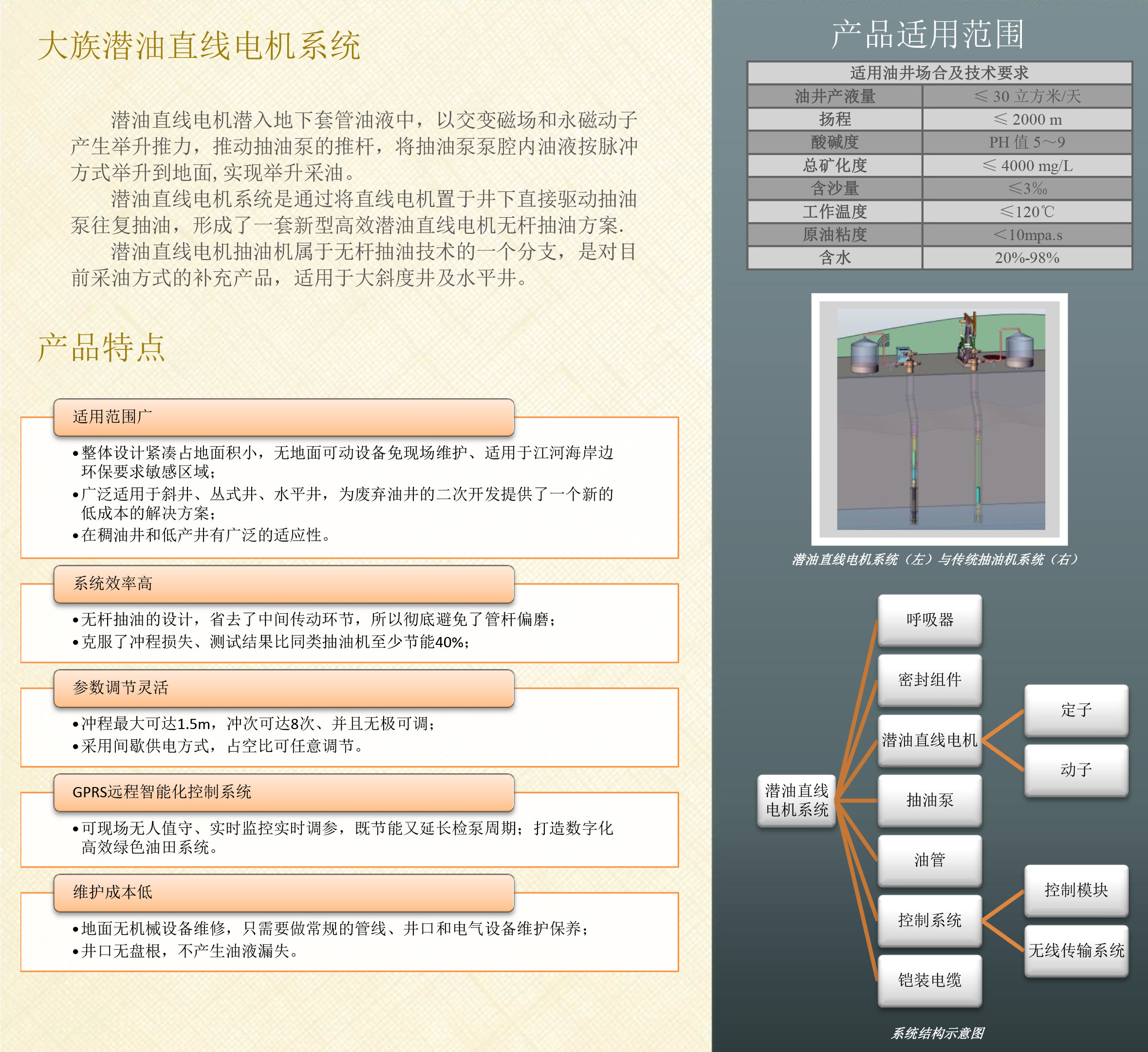Click the ≤ 30 立方米/天 value cell
1148x1052 pixels.
point(1027,96)
